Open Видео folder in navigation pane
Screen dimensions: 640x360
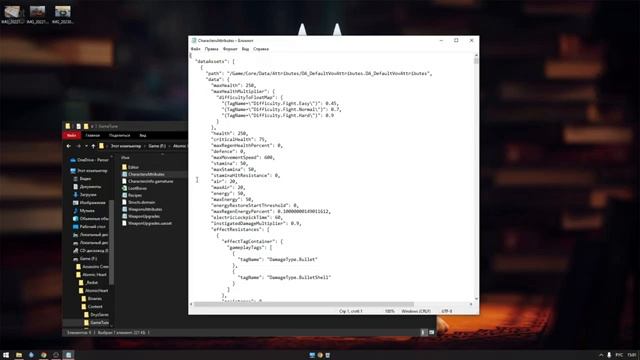pos(82,179)
